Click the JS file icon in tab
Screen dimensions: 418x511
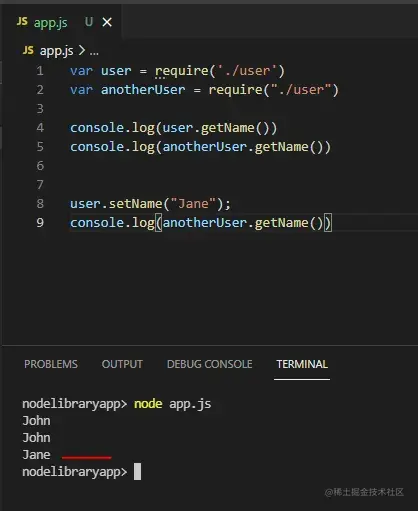22,22
